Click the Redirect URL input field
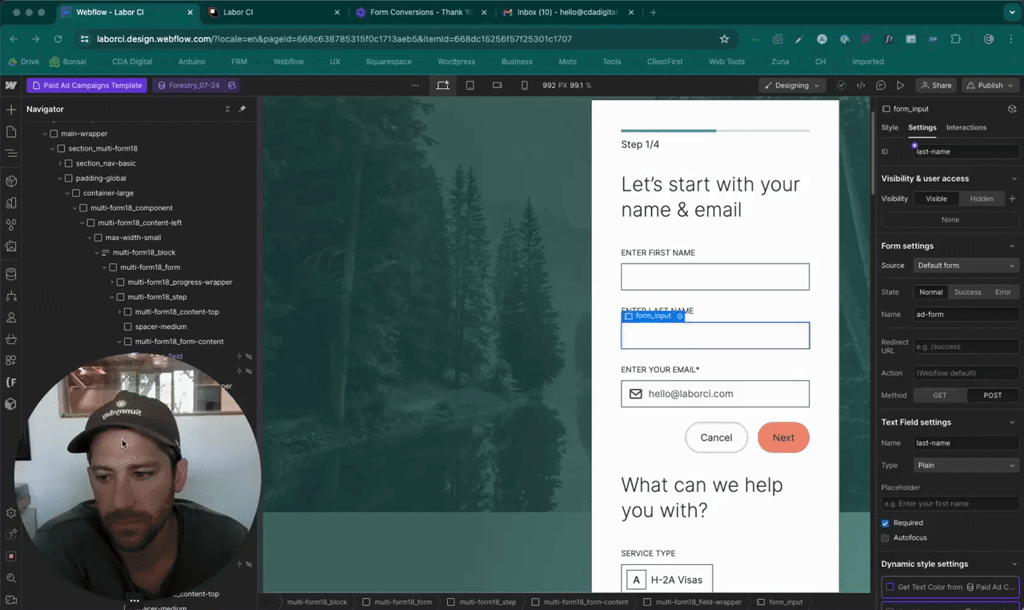1024x610 pixels. coord(965,345)
